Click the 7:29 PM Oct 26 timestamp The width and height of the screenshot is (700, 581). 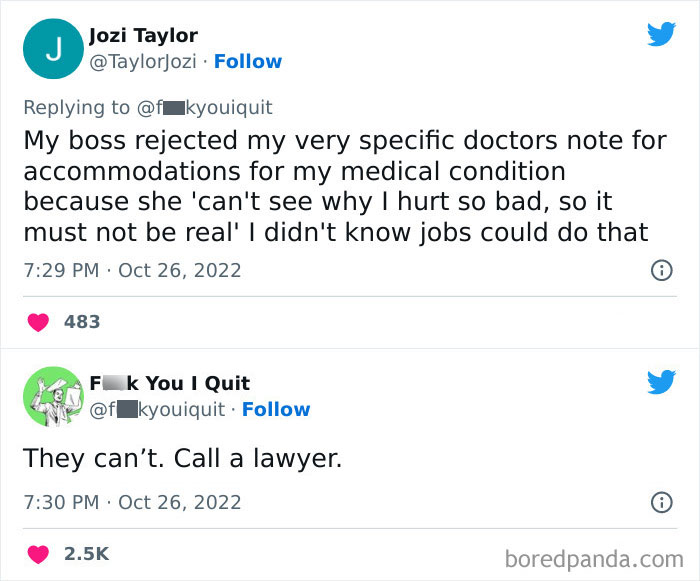pos(132,270)
